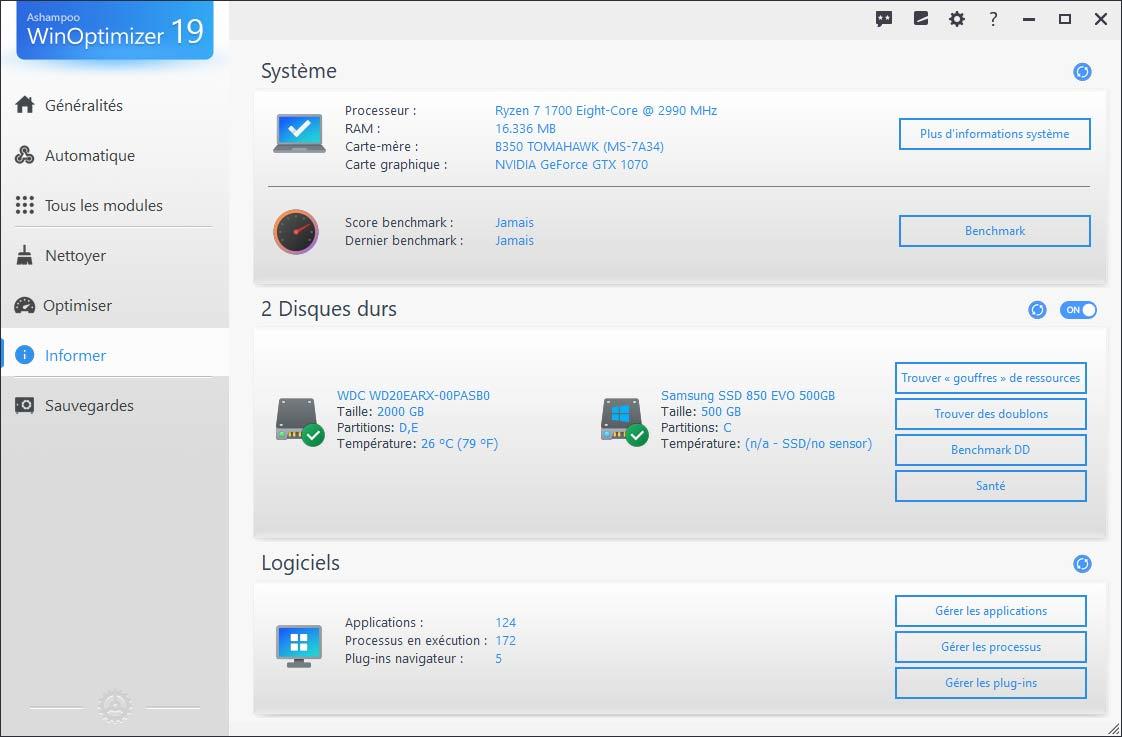Image resolution: width=1122 pixels, height=737 pixels.
Task: Open help question mark icon
Action: point(993,19)
